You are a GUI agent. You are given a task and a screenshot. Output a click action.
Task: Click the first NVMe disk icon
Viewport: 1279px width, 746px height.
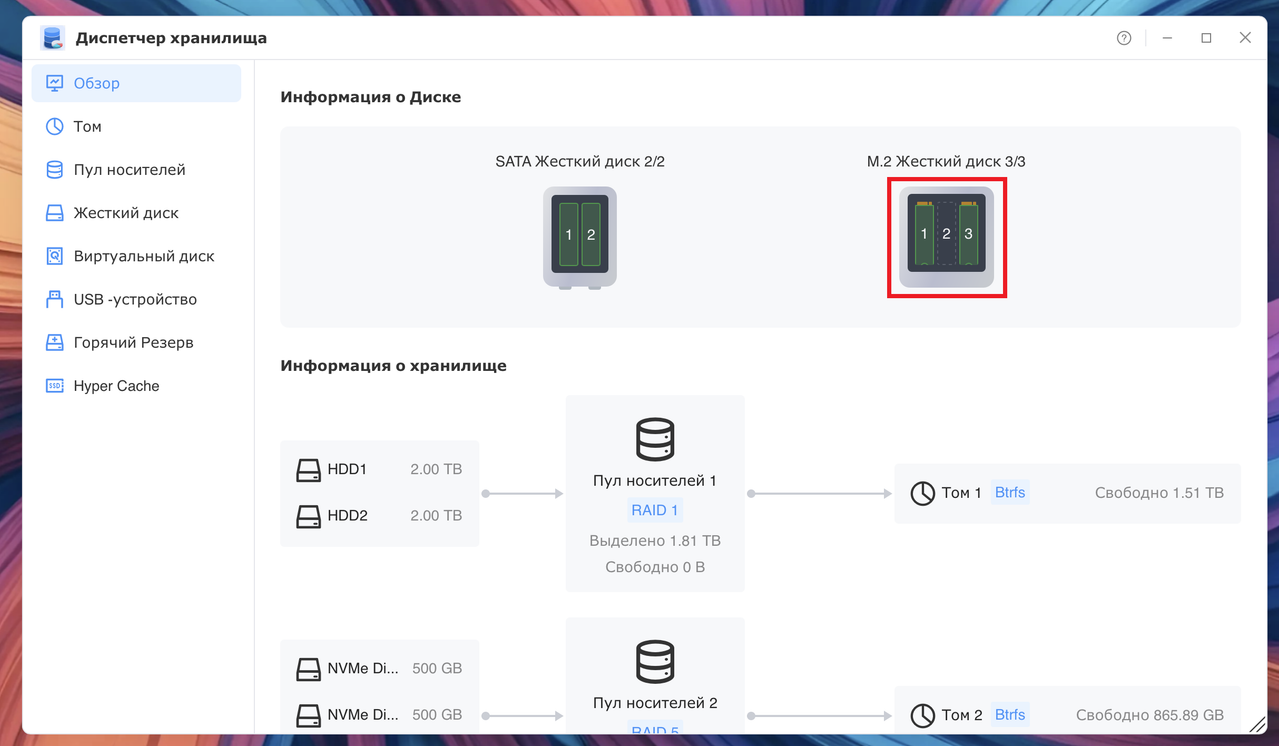pos(308,669)
